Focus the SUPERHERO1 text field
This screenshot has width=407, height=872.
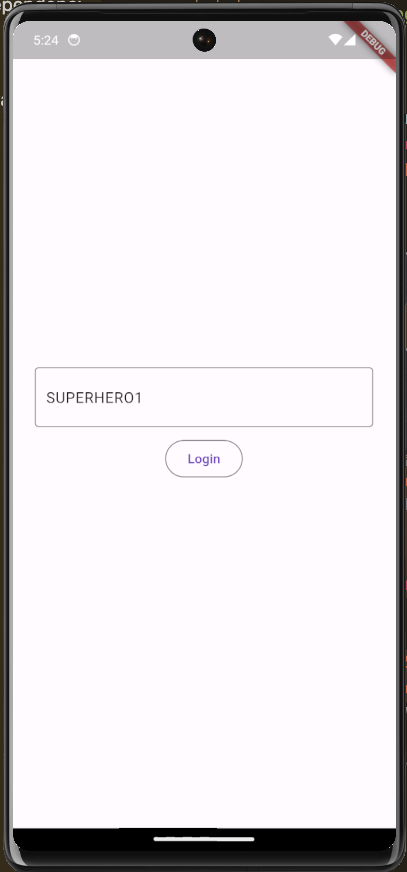(204, 397)
